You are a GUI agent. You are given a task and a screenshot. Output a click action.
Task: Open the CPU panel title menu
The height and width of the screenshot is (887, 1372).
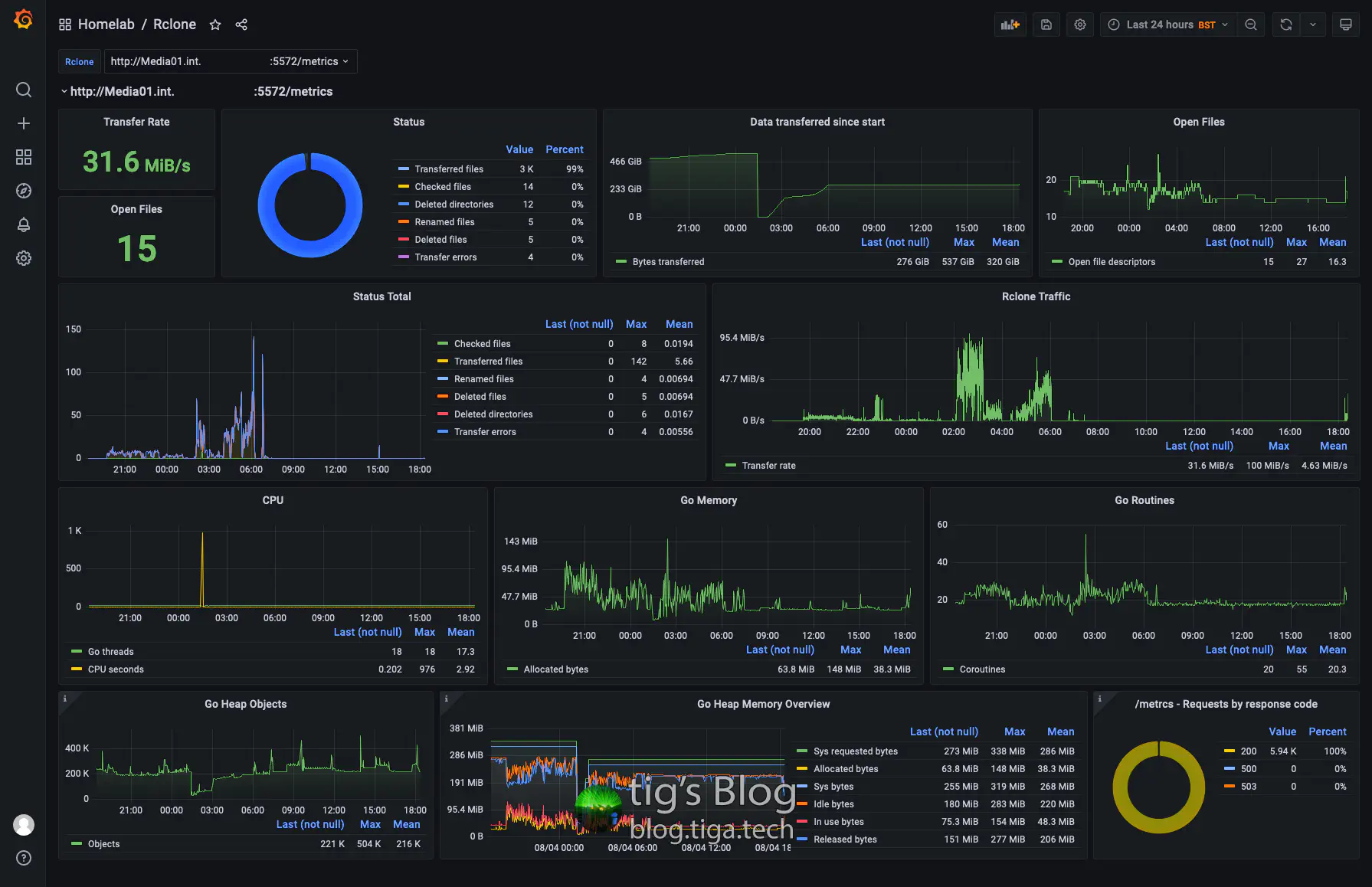pyautogui.click(x=273, y=500)
